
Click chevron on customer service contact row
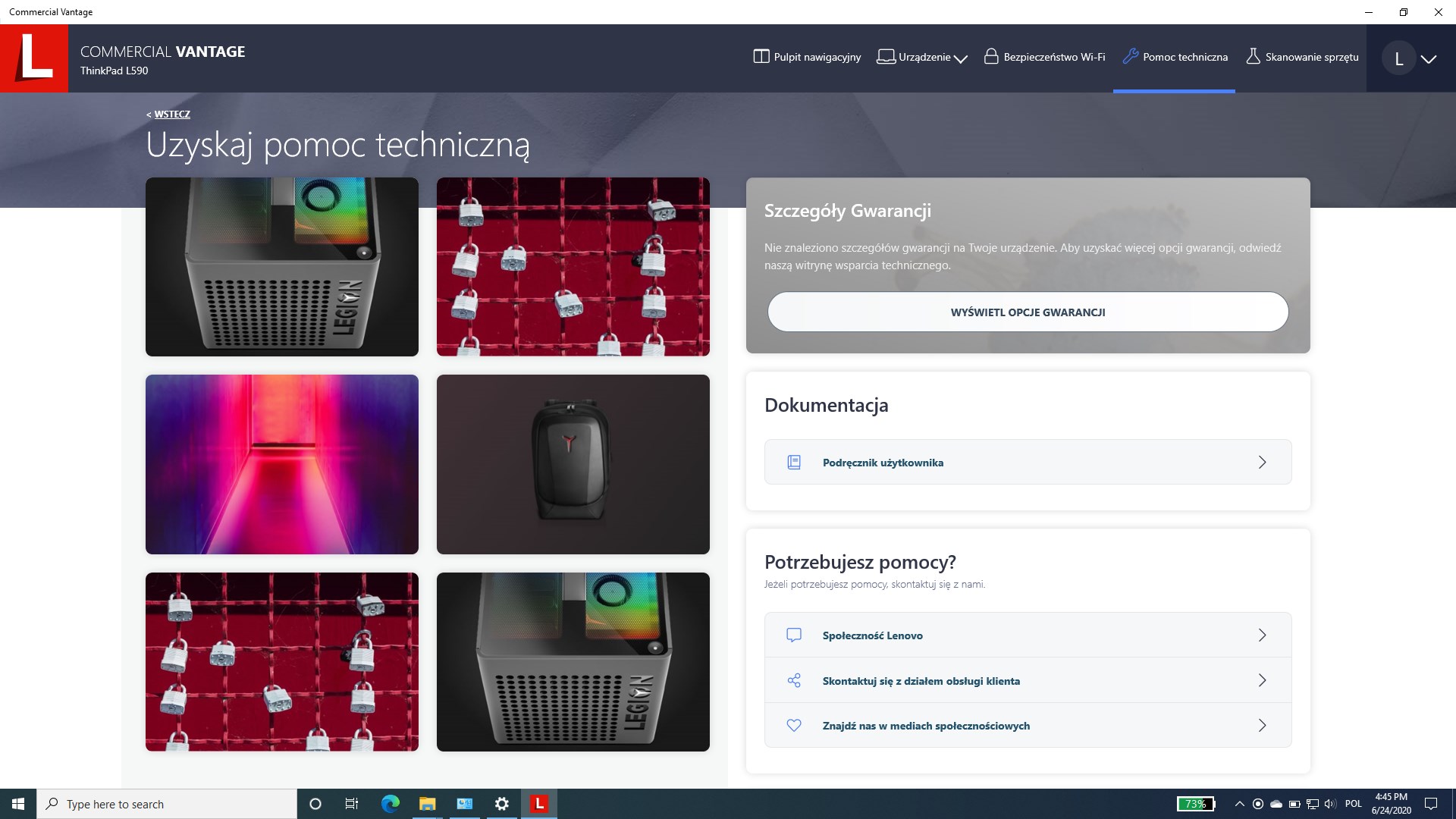pyautogui.click(x=1262, y=680)
